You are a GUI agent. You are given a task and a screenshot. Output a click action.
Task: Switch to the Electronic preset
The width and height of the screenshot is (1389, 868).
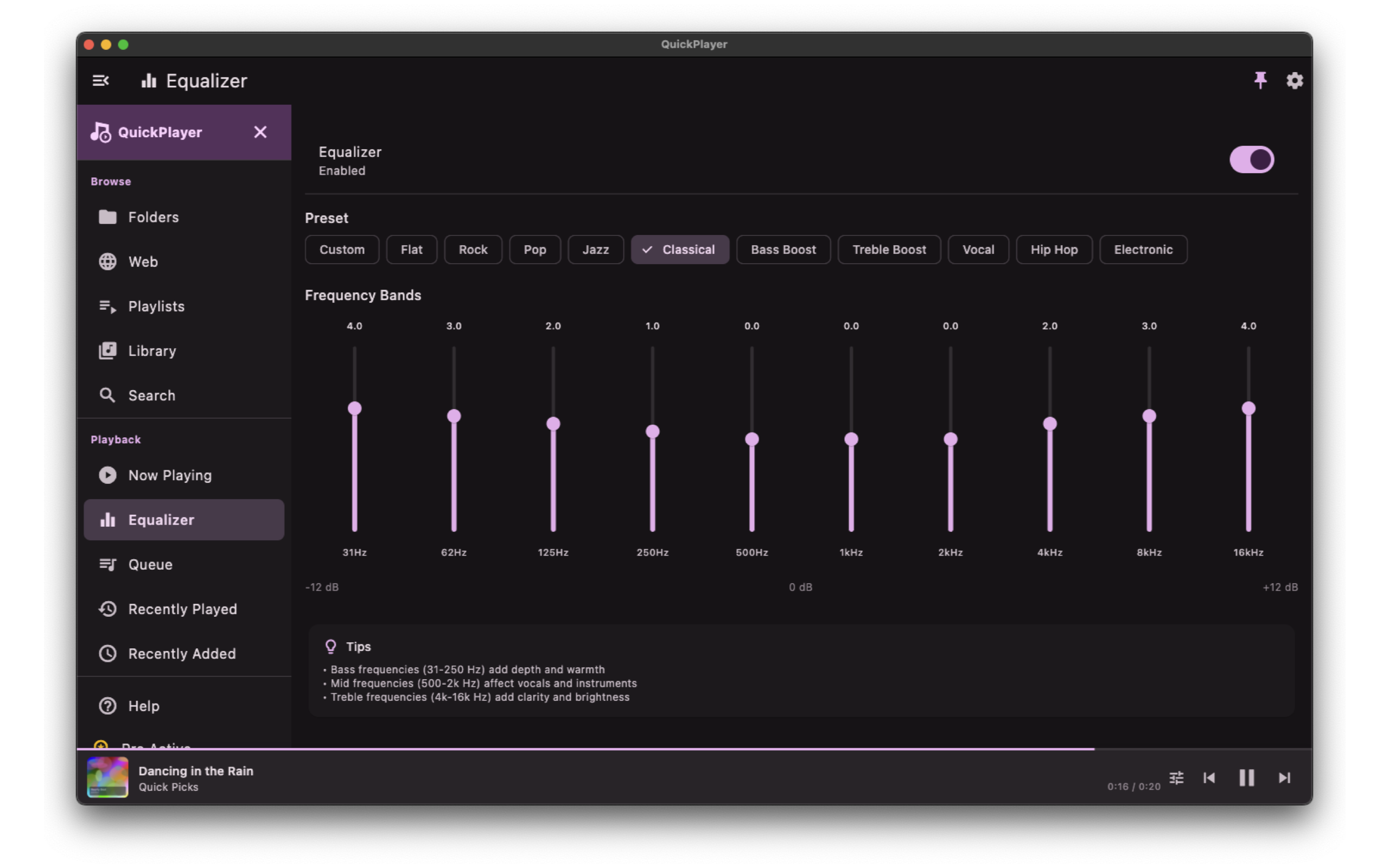coord(1143,250)
